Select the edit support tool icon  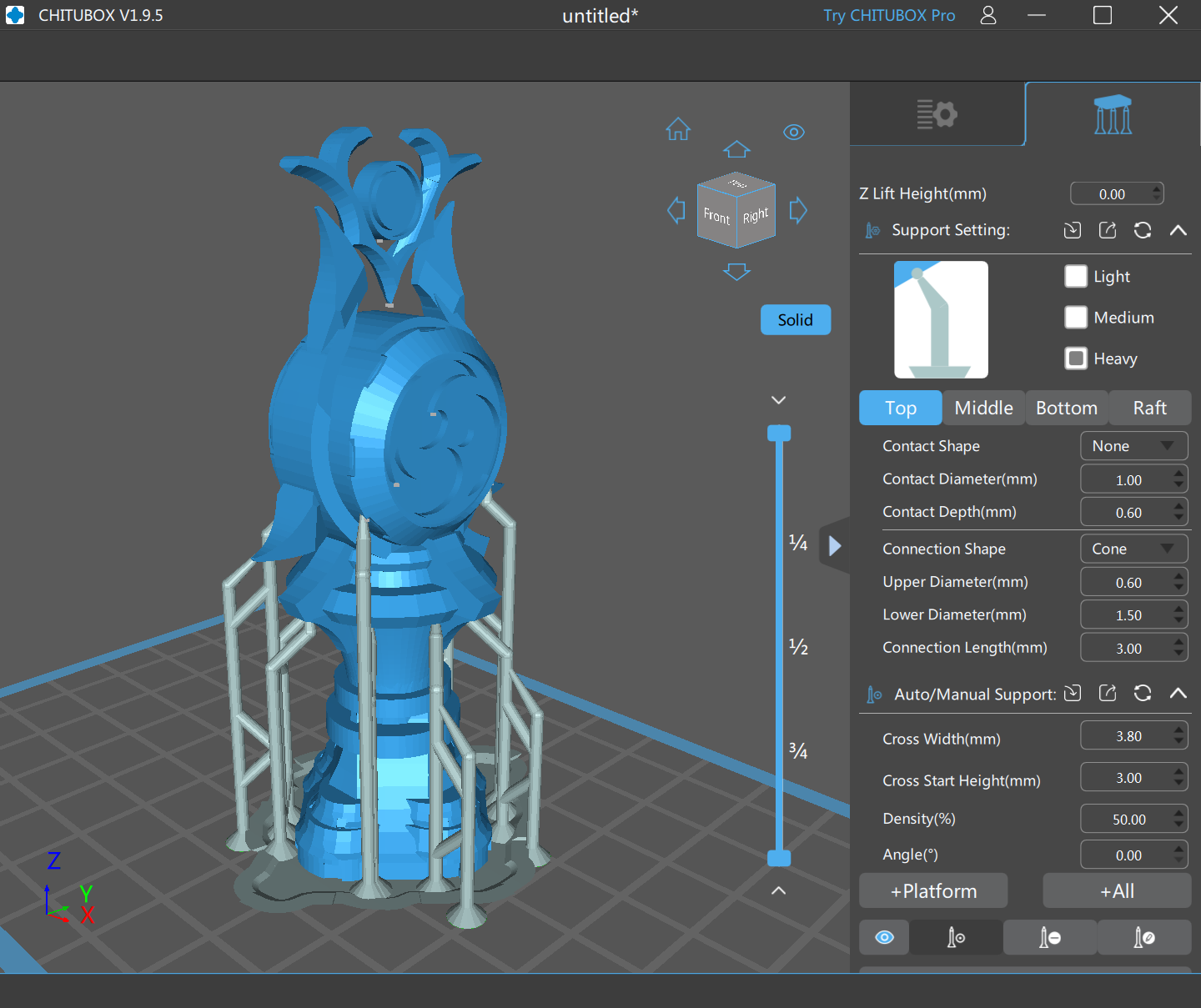[x=1144, y=937]
